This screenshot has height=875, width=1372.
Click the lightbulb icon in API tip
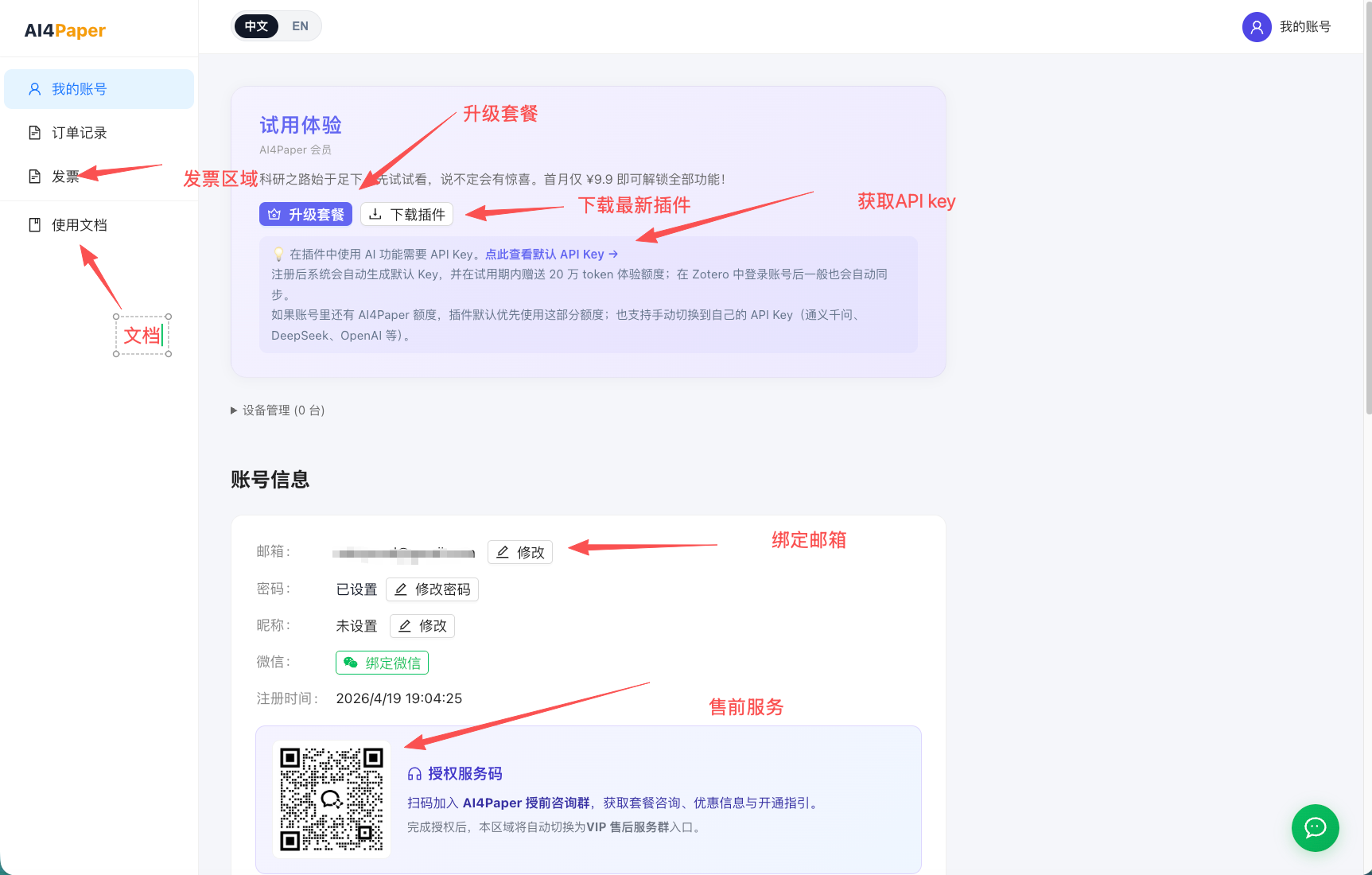[x=278, y=255]
